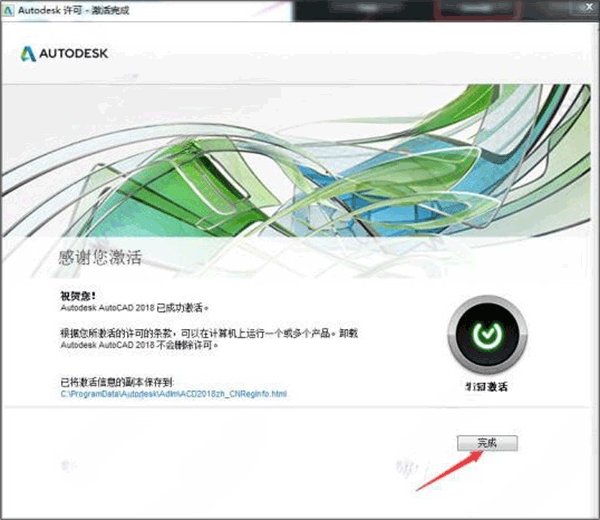Close the Autodesk license window
This screenshot has width=600, height=520.
tap(589, 7)
